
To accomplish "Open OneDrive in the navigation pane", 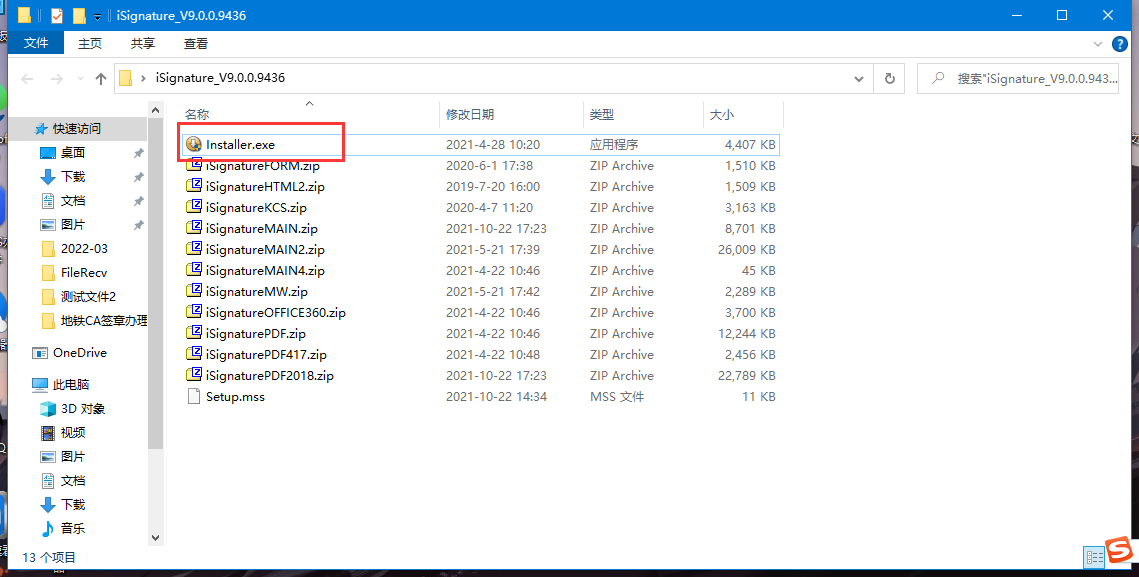I will pos(79,353).
